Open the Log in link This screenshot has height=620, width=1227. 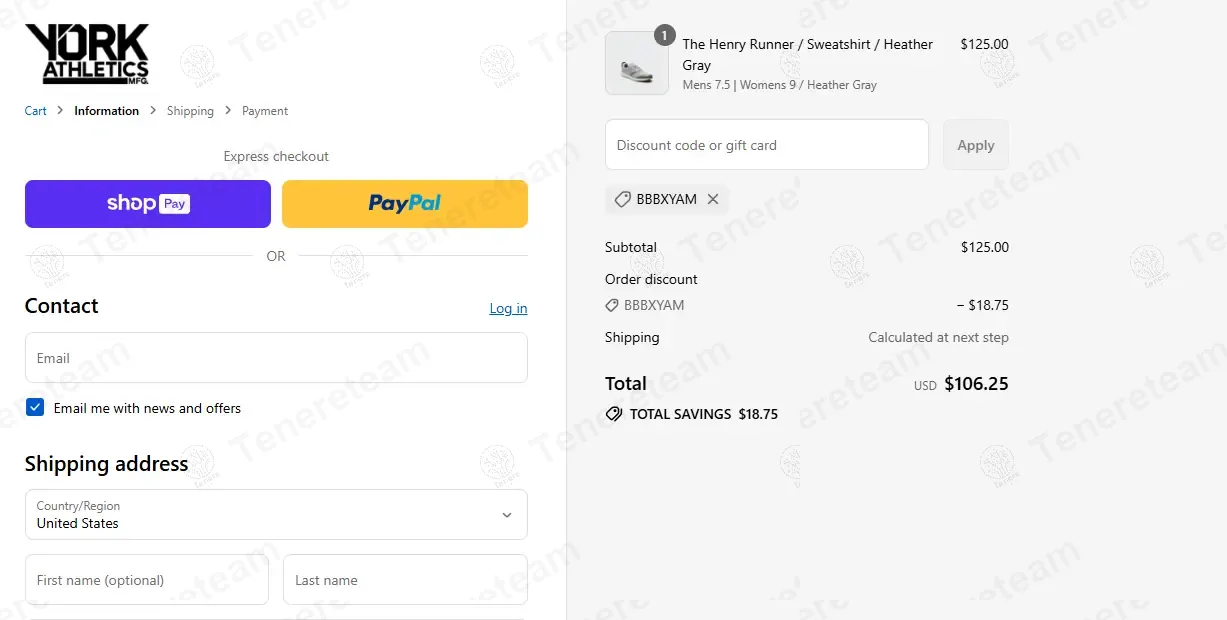(x=508, y=308)
